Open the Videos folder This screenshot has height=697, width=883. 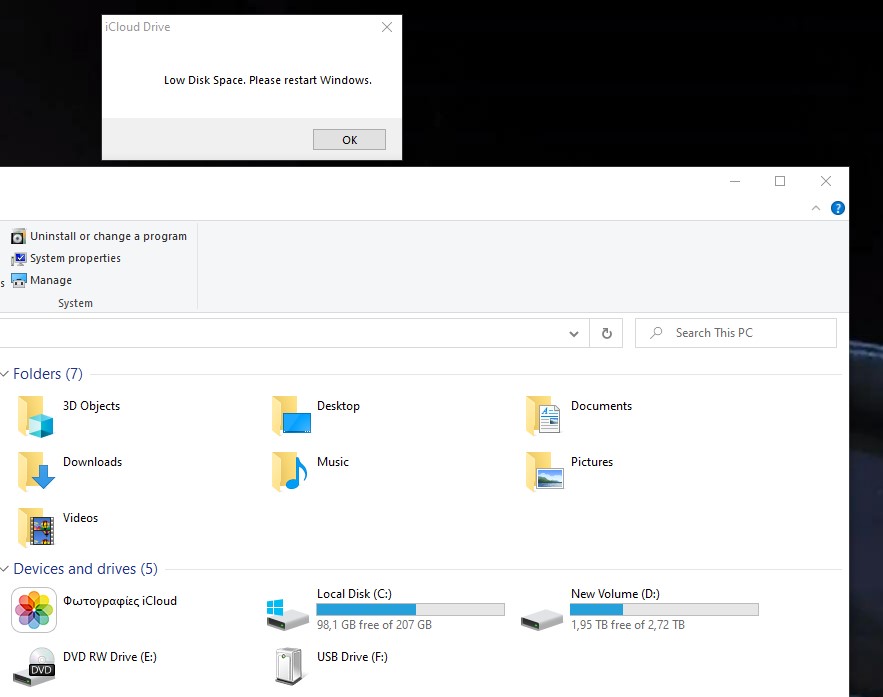click(x=78, y=518)
